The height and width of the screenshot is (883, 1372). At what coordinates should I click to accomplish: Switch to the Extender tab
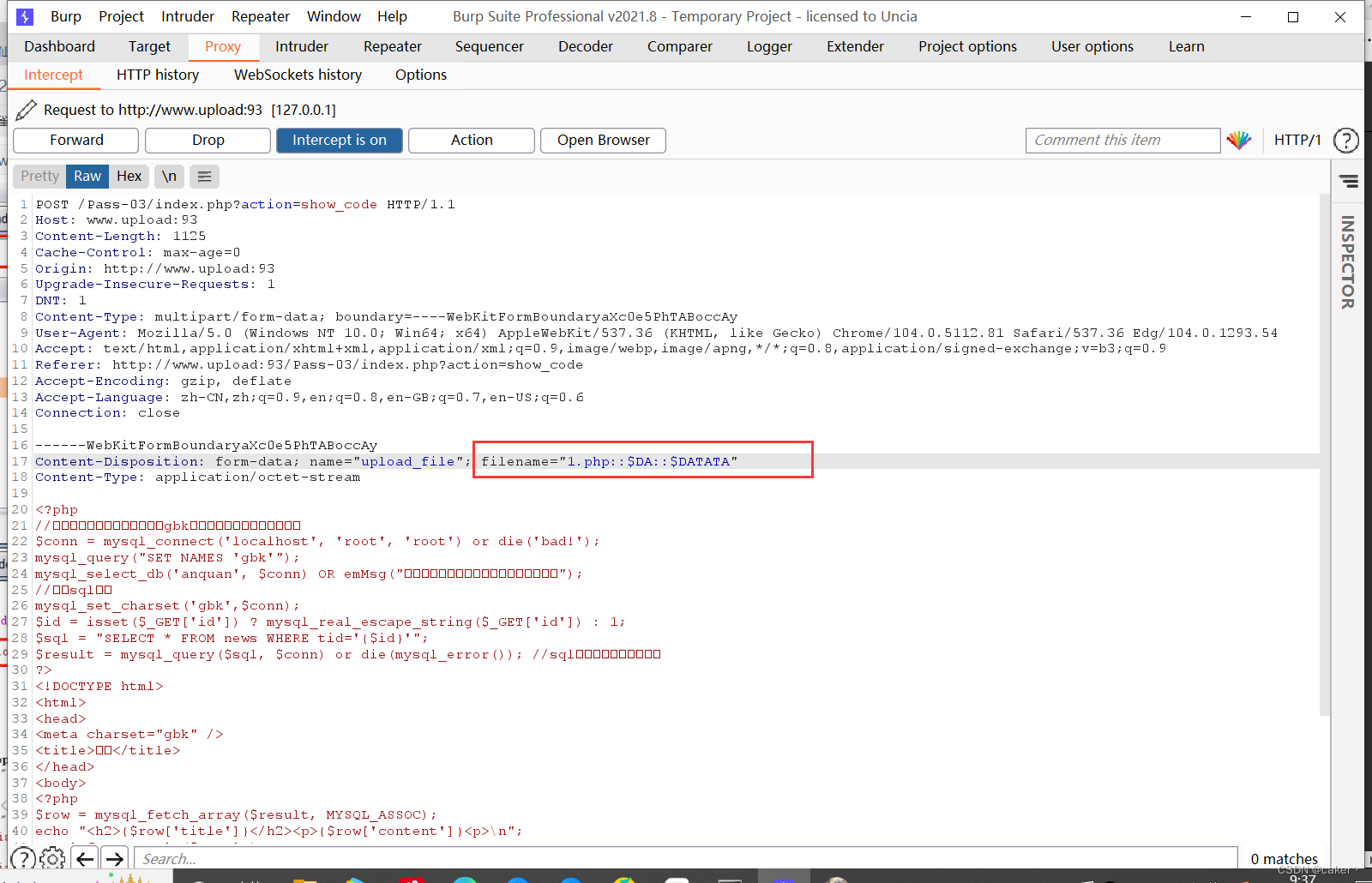tap(855, 46)
